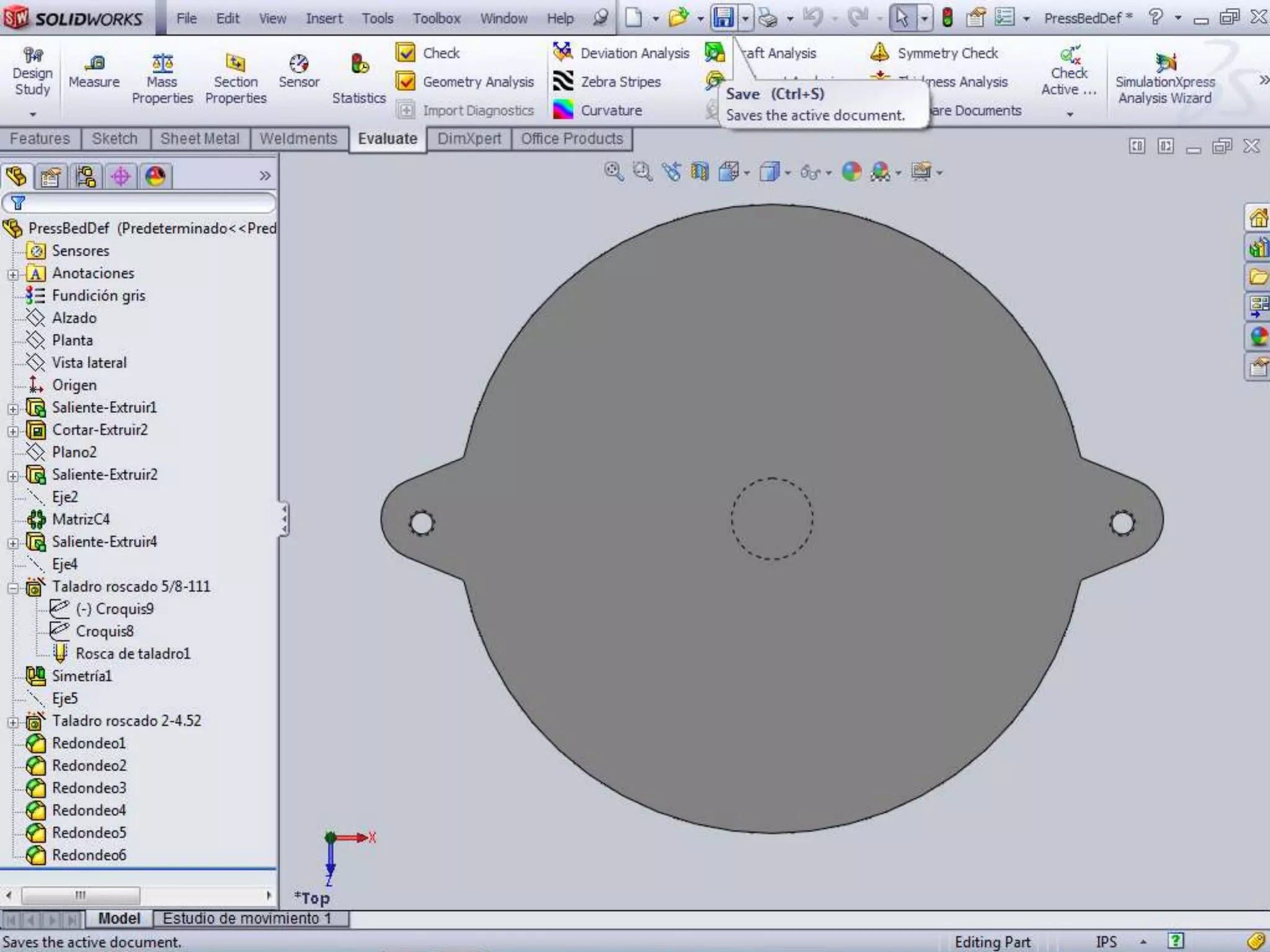Open Estudio de movimiento 1 tab

click(247, 919)
